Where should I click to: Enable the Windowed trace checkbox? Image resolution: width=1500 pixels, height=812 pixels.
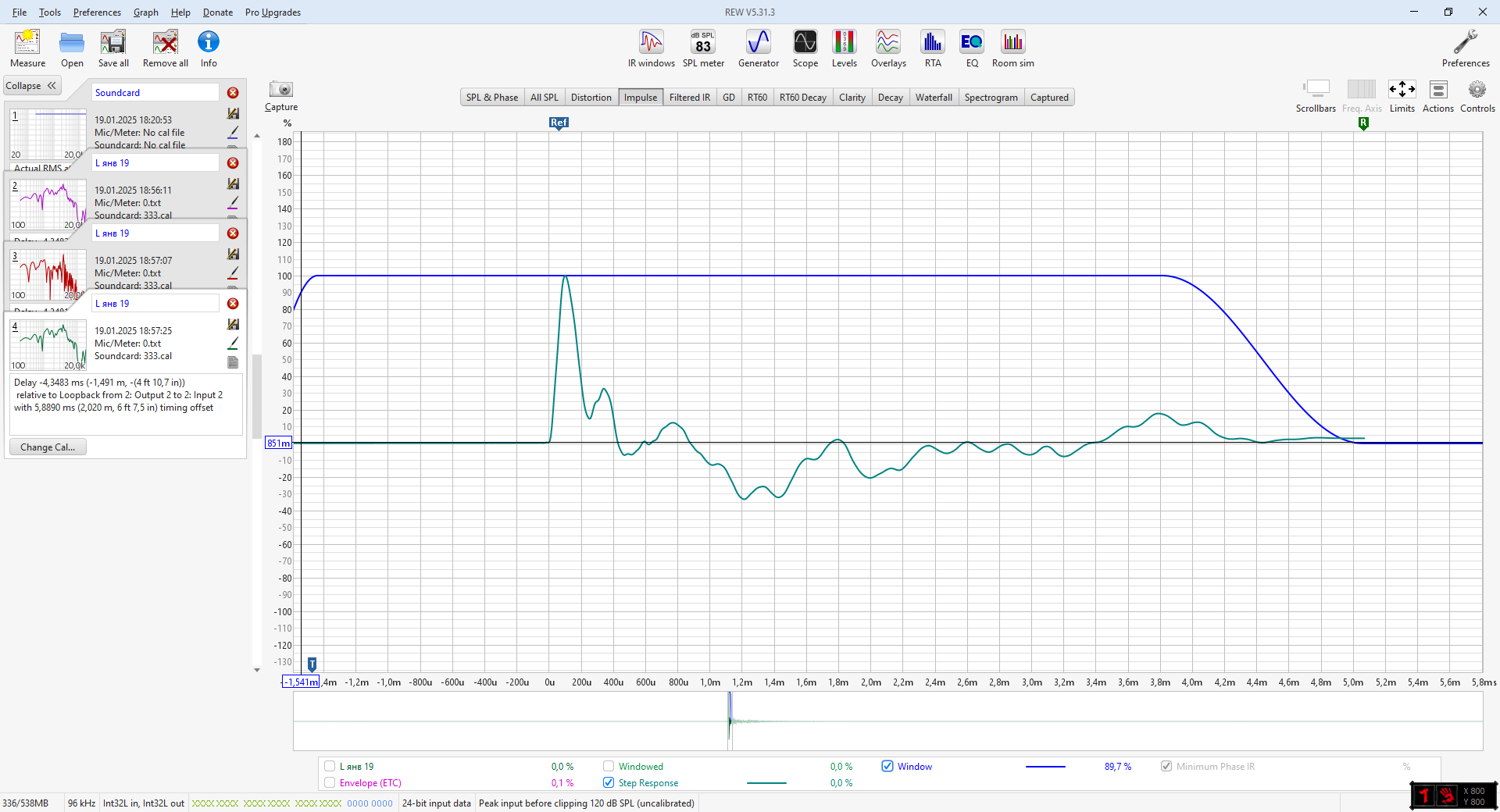coord(609,767)
